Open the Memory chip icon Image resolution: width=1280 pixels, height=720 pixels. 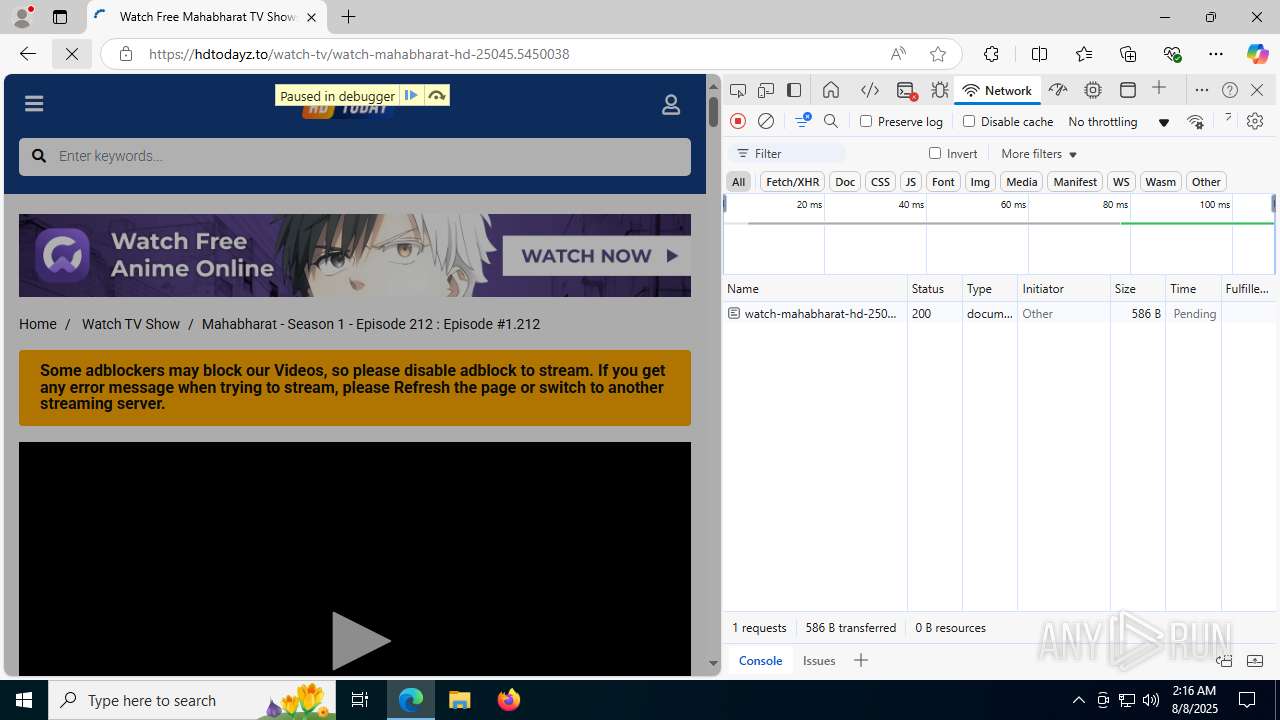(x=1093, y=90)
